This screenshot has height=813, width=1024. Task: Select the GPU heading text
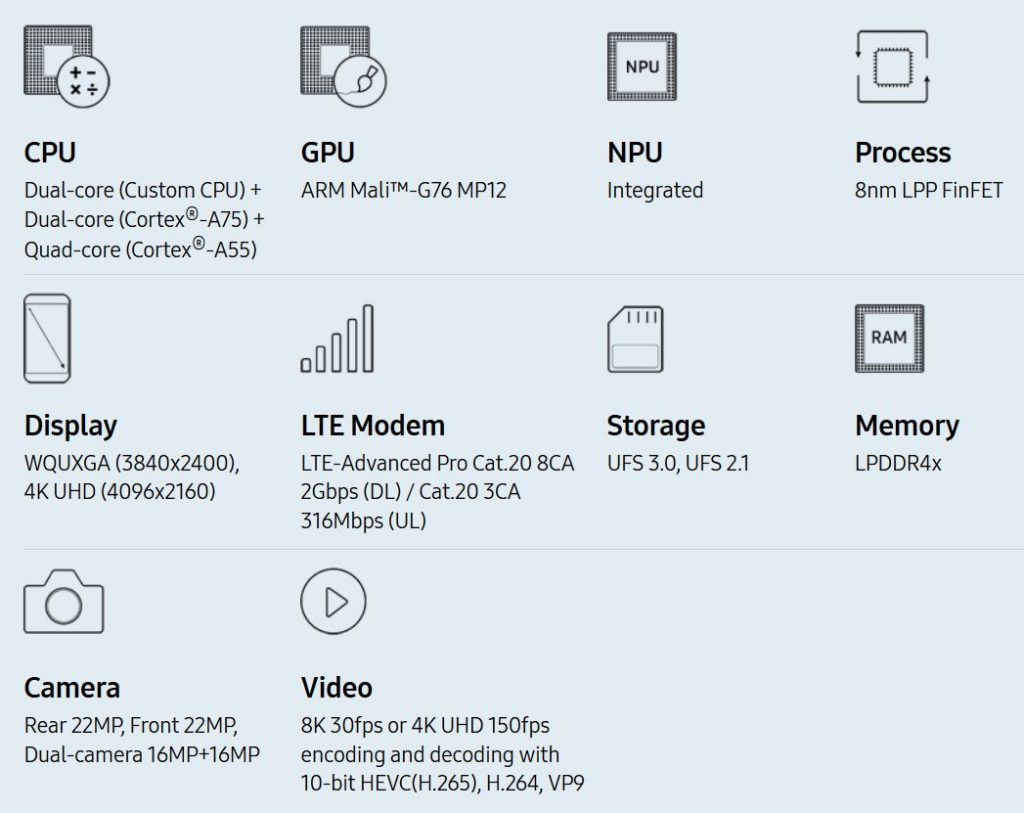coord(327,153)
